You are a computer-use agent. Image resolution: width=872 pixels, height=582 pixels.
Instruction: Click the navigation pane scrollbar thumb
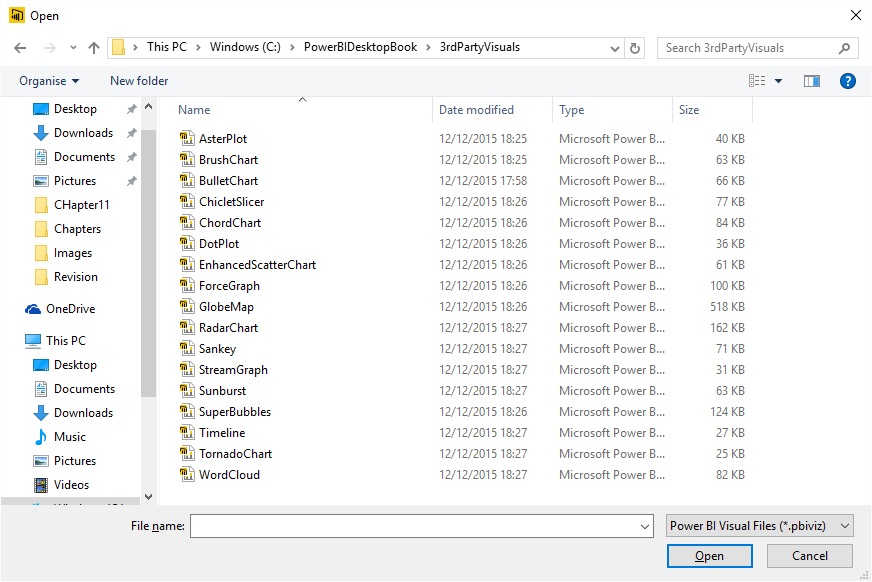[148, 263]
